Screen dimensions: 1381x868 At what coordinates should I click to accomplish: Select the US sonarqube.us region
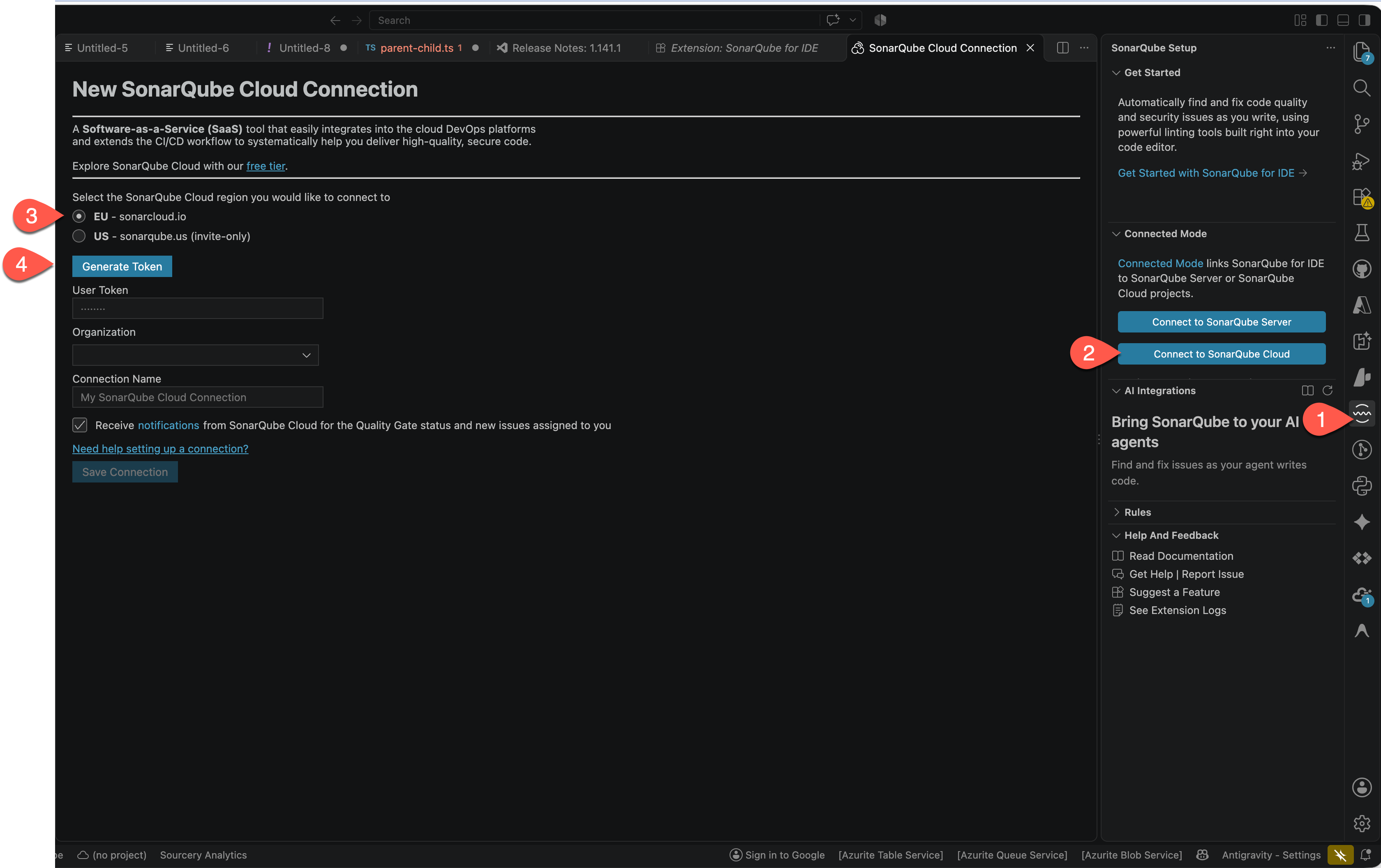pyautogui.click(x=79, y=236)
